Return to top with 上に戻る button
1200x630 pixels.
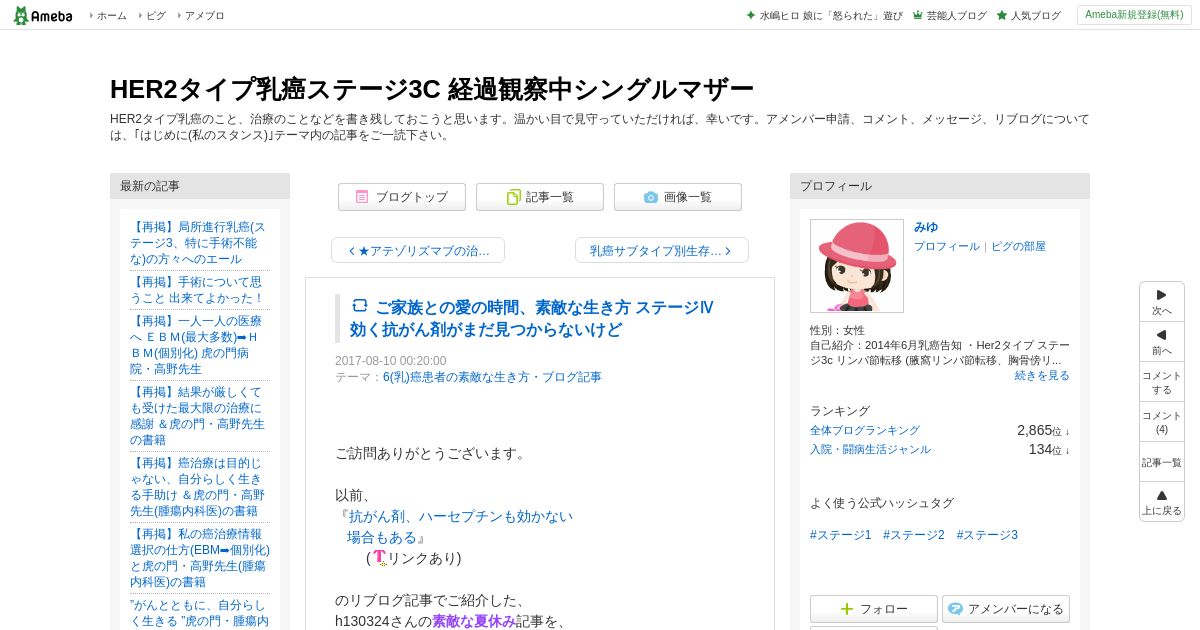tap(1162, 502)
